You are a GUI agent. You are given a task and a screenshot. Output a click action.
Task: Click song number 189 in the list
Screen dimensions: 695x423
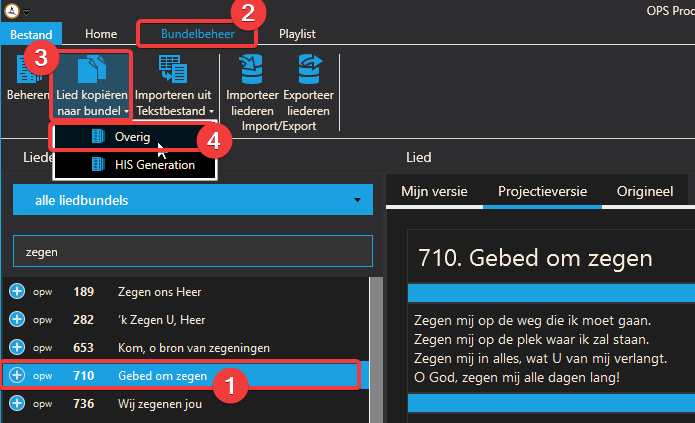83,292
